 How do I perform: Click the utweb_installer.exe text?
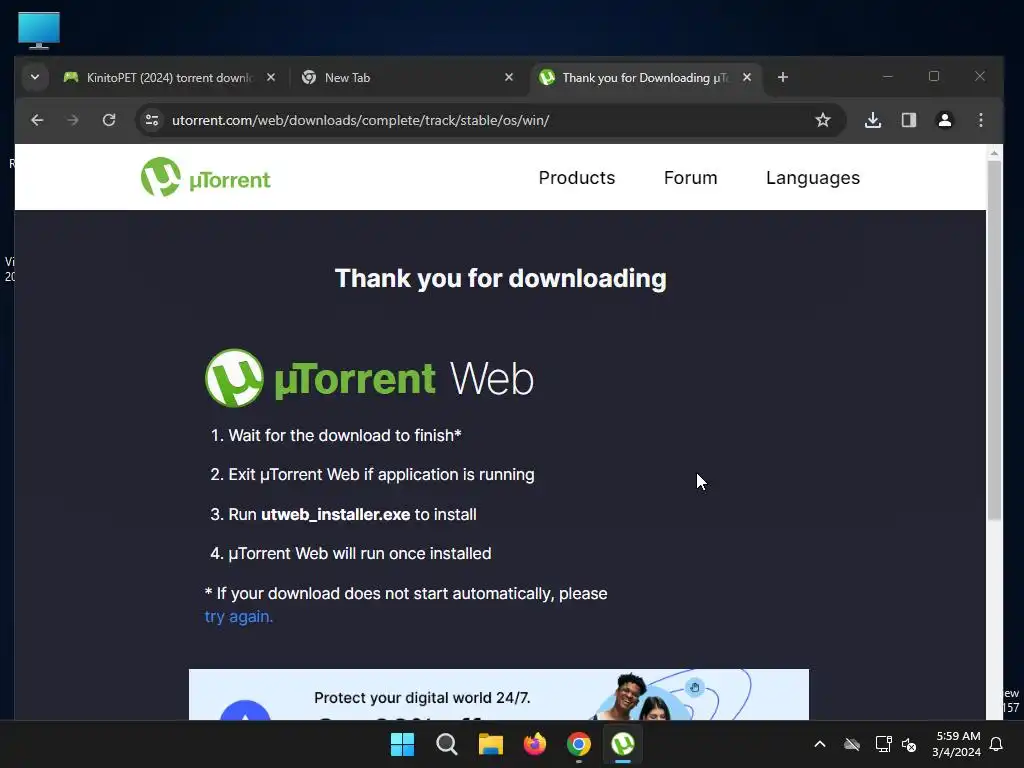click(336, 515)
